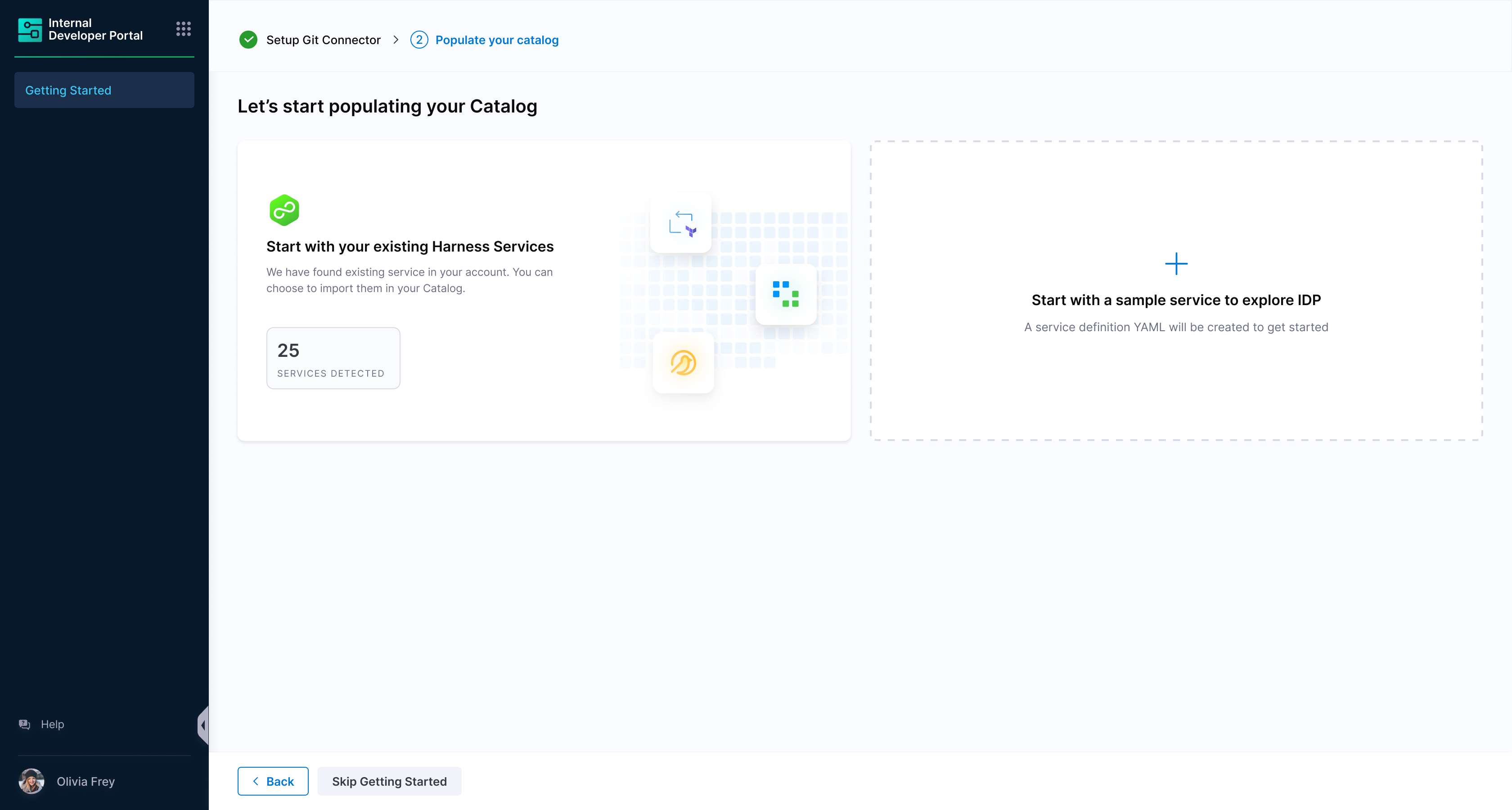The height and width of the screenshot is (810, 1512).
Task: Go to Setup Git Connector step
Action: [x=323, y=40]
